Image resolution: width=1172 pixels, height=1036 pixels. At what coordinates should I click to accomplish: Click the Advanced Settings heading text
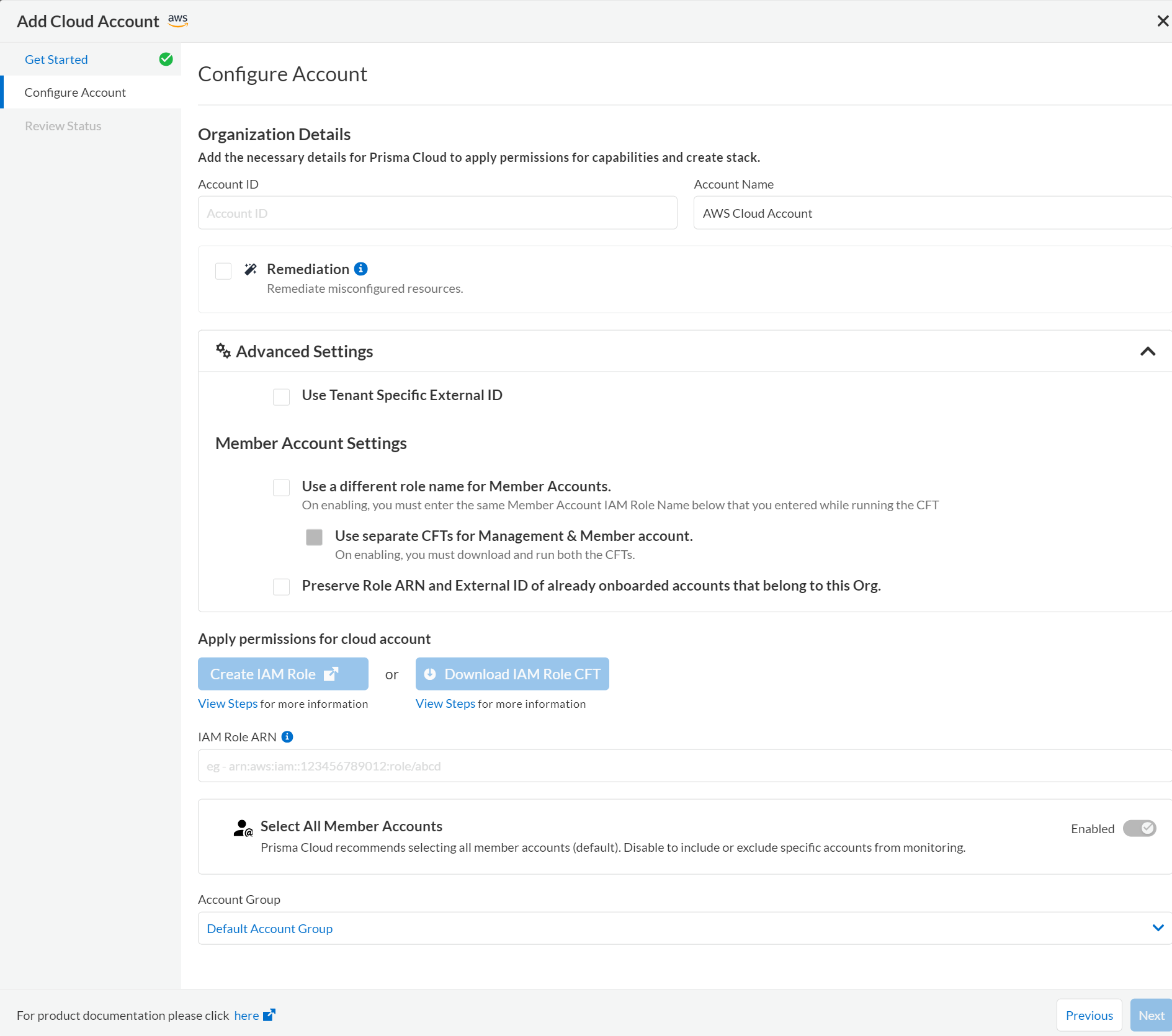[x=305, y=352]
